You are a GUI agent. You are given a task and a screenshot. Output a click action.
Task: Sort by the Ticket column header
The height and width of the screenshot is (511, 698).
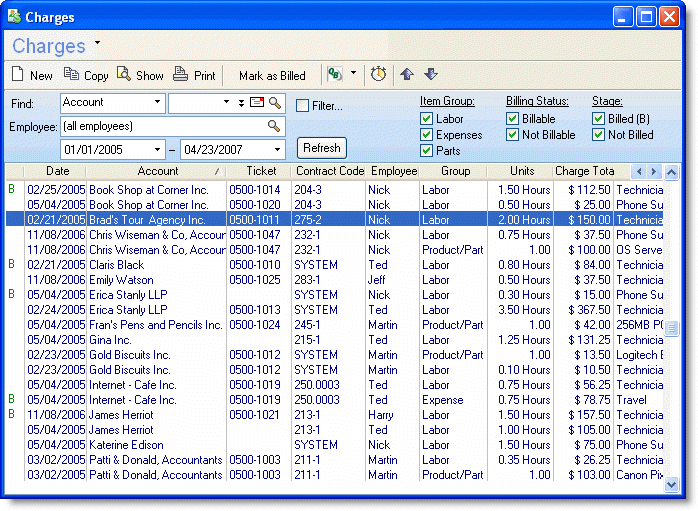tap(260, 171)
